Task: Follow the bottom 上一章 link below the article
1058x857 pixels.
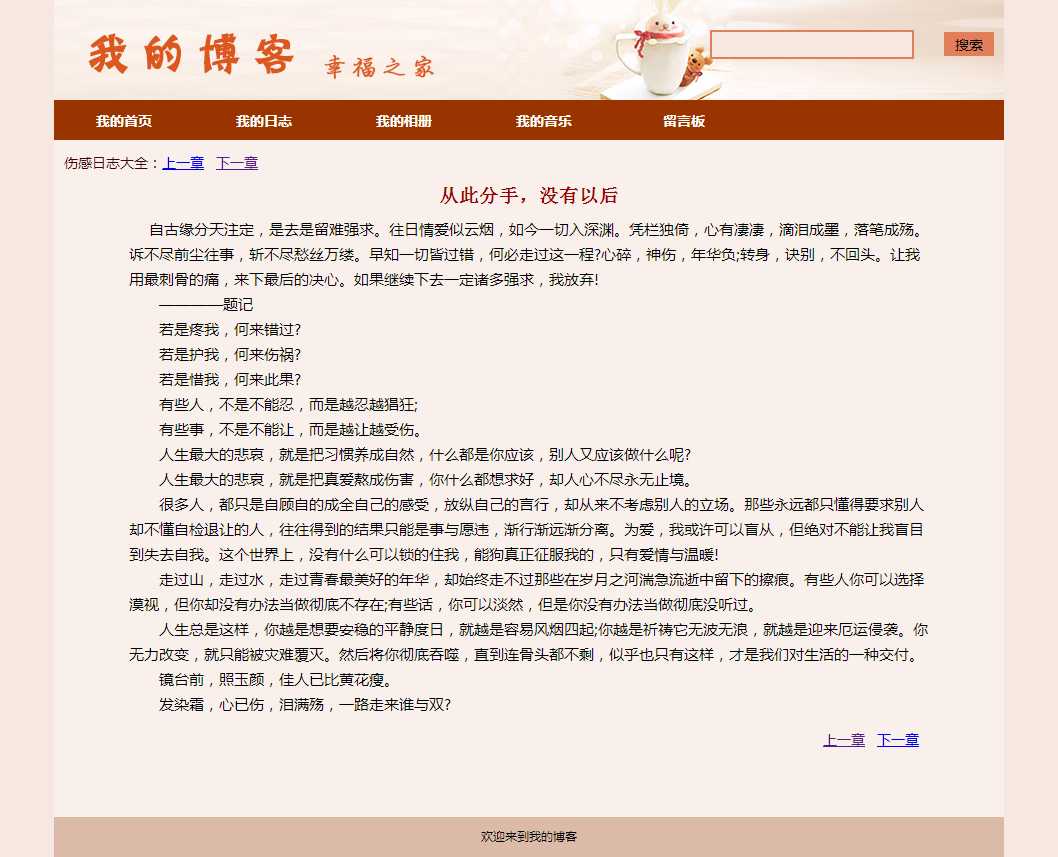Action: pos(844,740)
